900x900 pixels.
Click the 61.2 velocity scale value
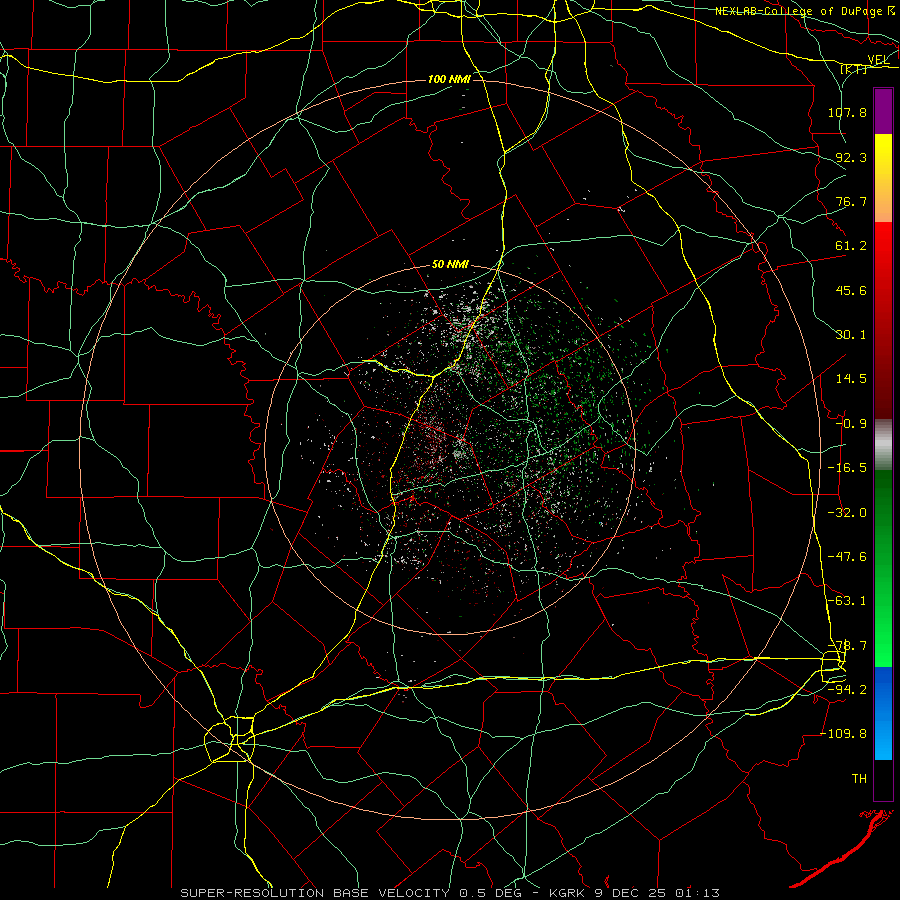(851, 246)
